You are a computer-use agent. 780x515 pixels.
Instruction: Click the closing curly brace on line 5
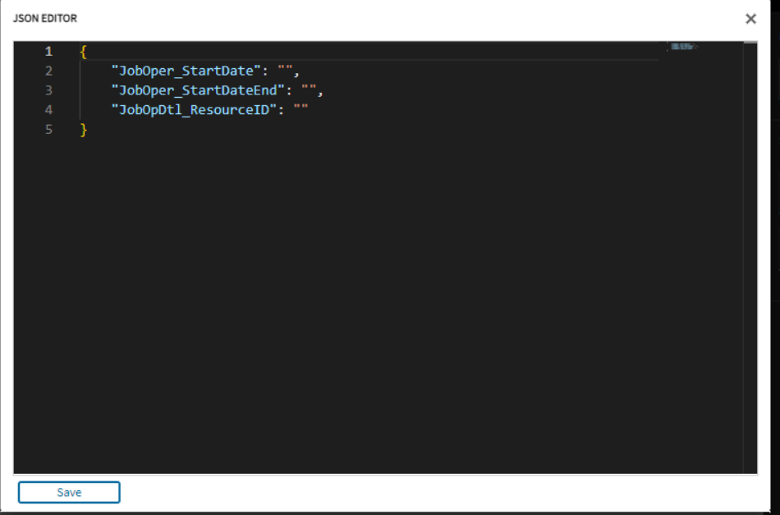pos(83,129)
